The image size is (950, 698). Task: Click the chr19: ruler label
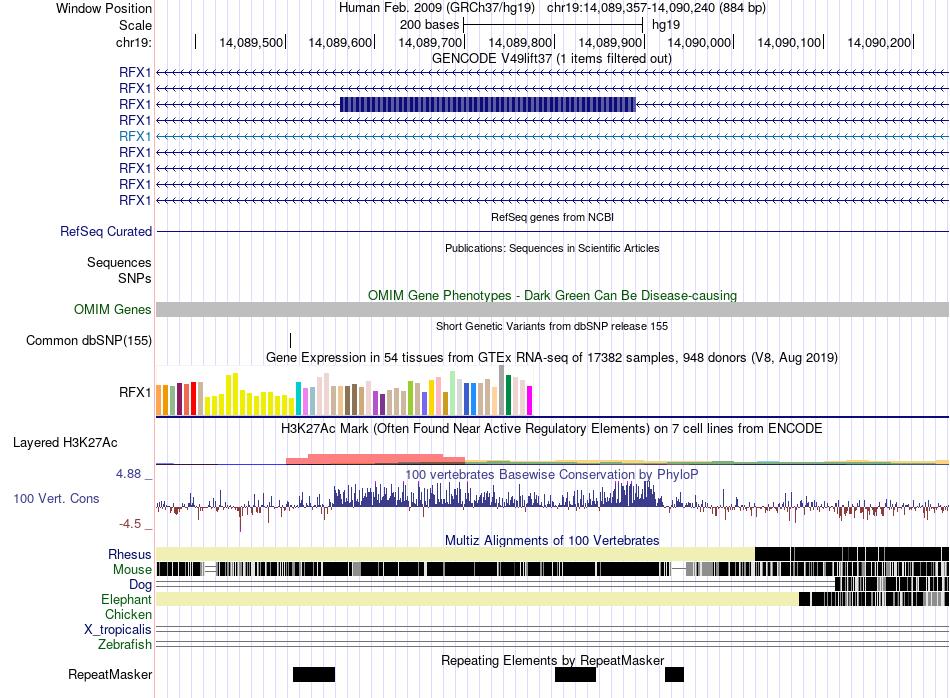click(x=134, y=42)
